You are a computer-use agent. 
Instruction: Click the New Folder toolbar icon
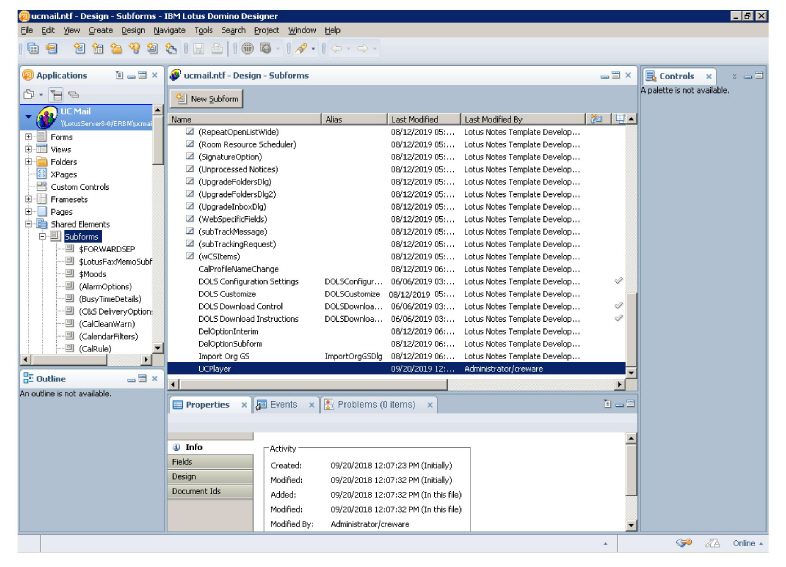coord(116,49)
